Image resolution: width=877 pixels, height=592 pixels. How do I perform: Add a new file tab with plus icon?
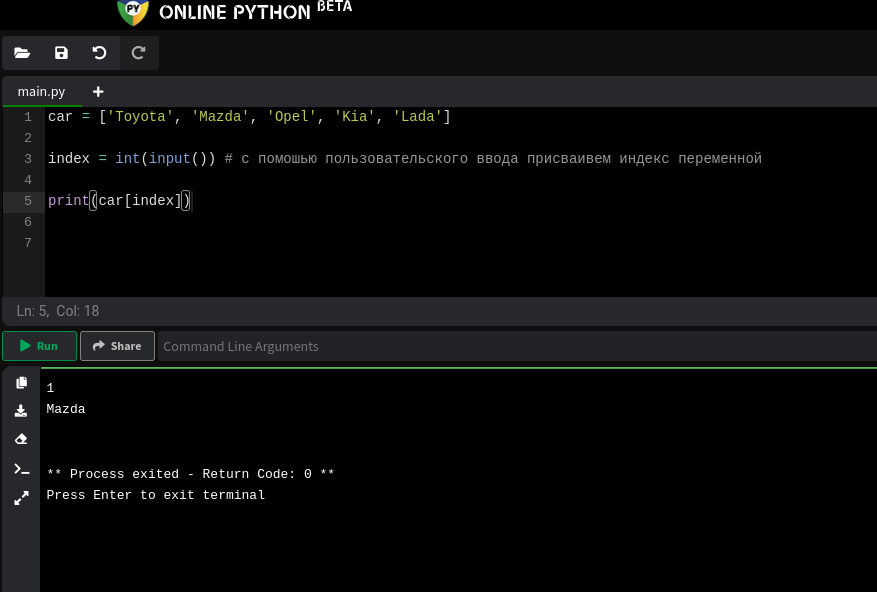pyautogui.click(x=98, y=92)
